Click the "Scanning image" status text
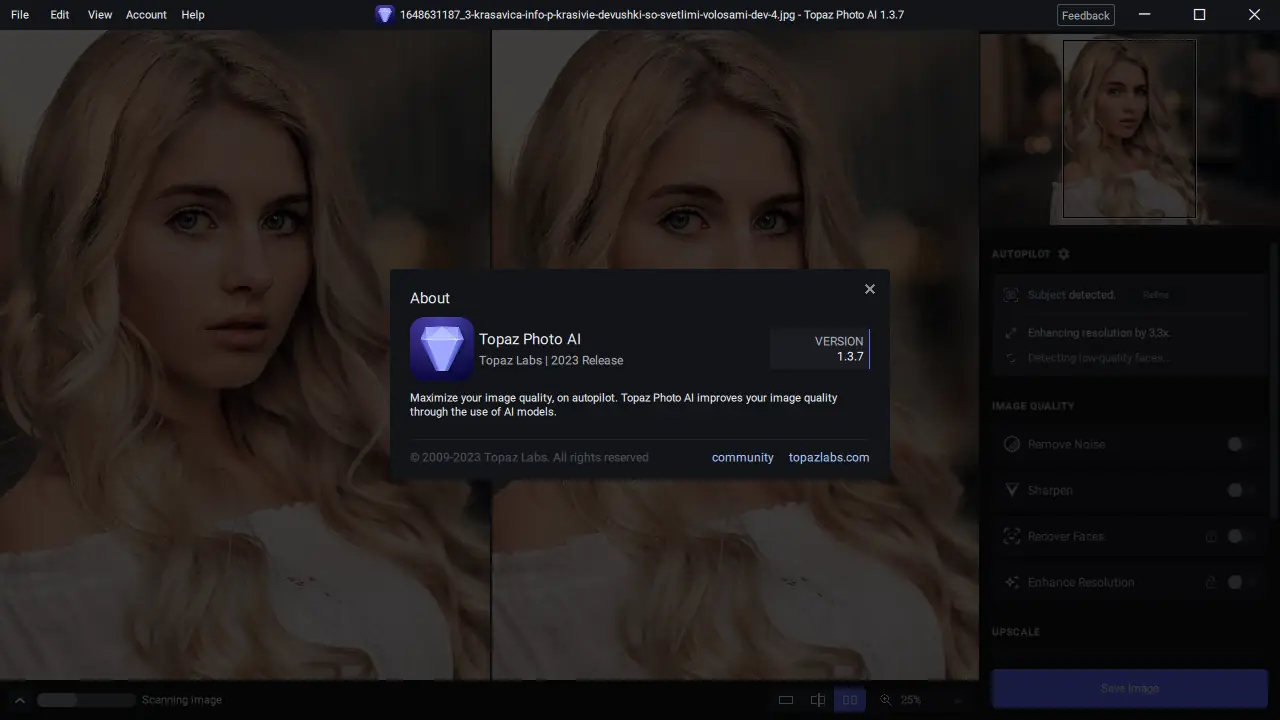Viewport: 1280px width, 720px height. tap(182, 700)
